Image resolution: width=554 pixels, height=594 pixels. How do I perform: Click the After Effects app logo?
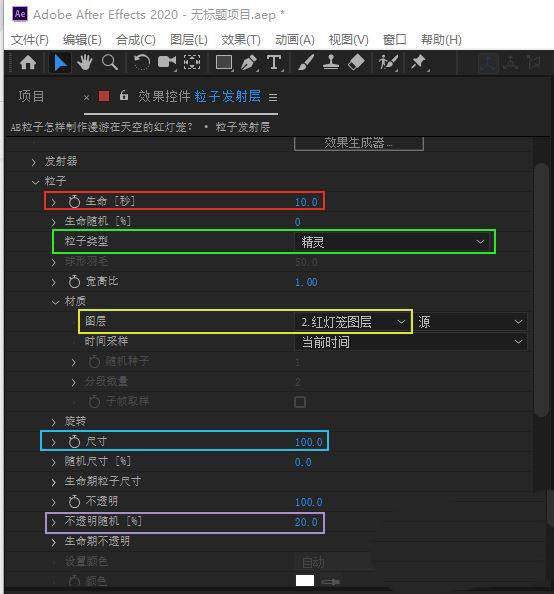20,14
